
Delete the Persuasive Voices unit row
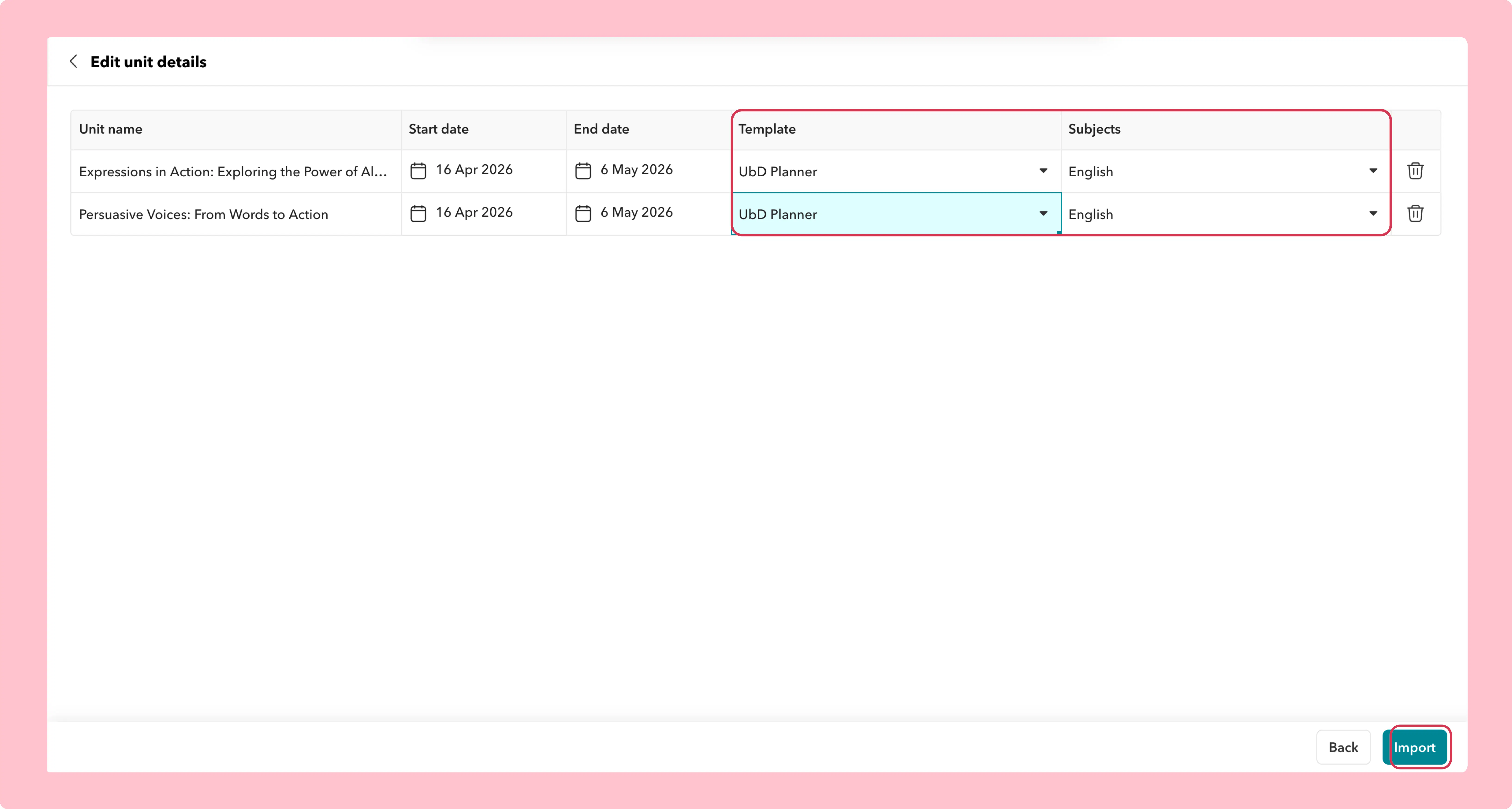pyautogui.click(x=1415, y=214)
